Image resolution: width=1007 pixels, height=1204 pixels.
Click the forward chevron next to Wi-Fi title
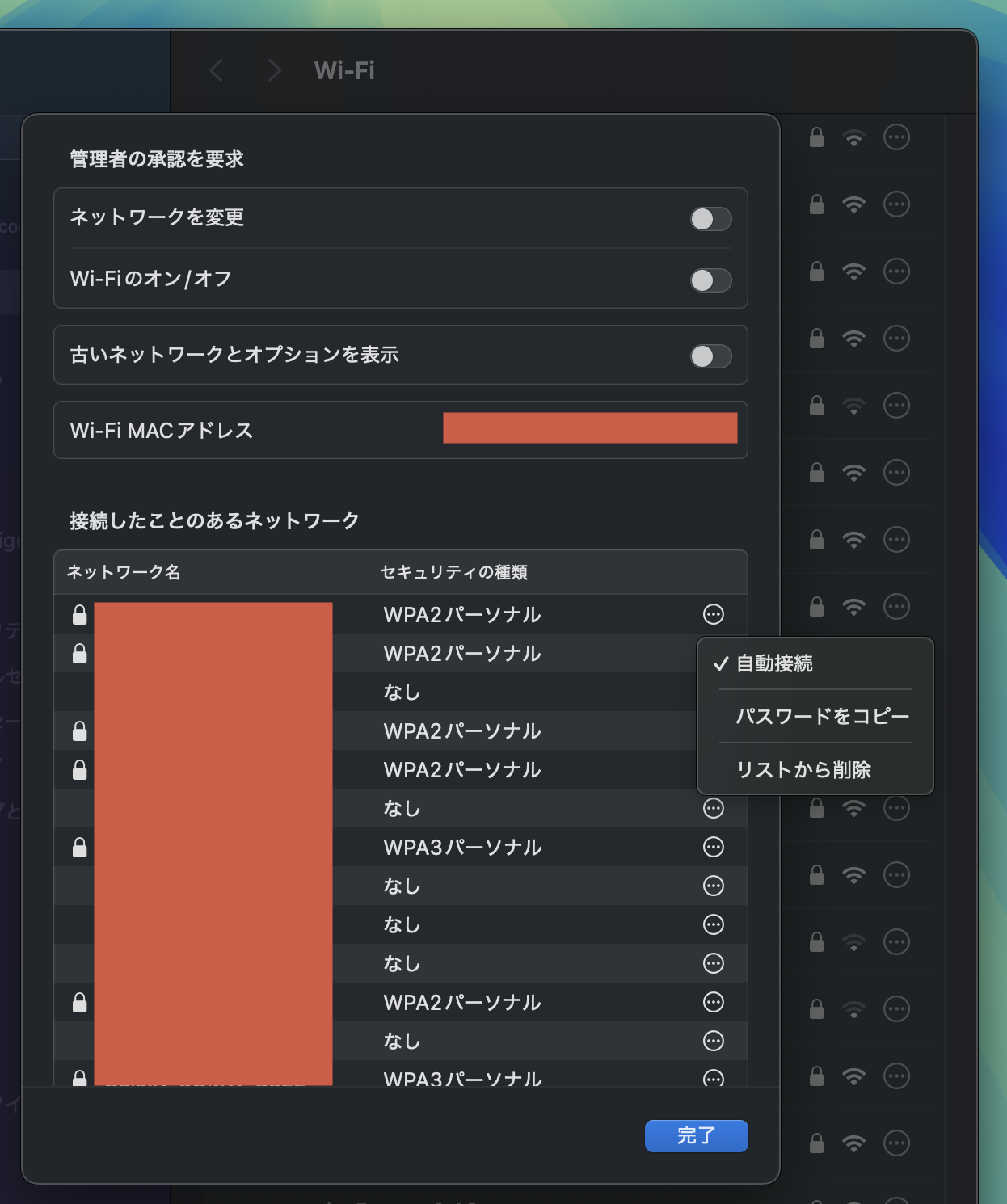click(274, 71)
